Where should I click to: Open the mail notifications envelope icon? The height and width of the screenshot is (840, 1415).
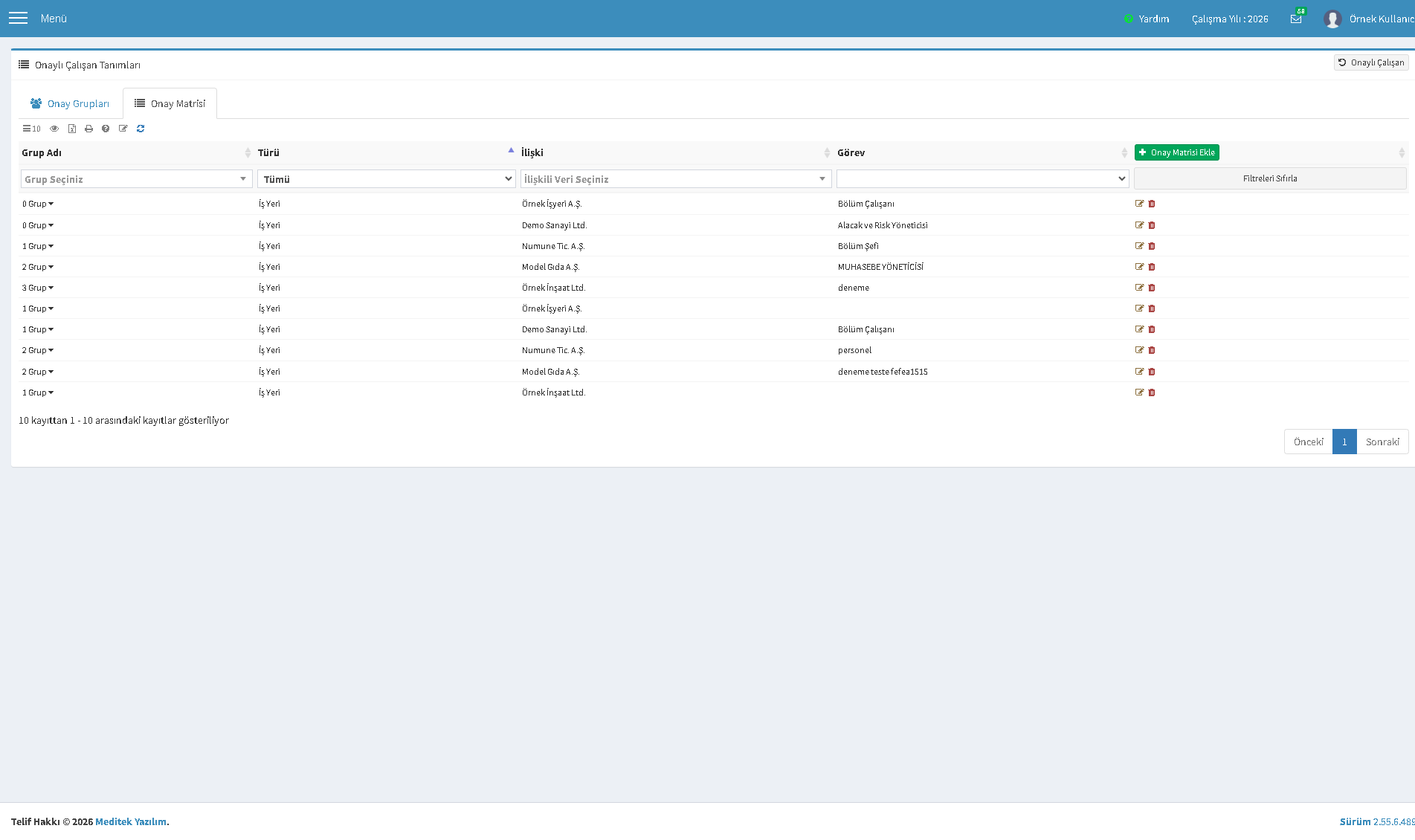1296,19
